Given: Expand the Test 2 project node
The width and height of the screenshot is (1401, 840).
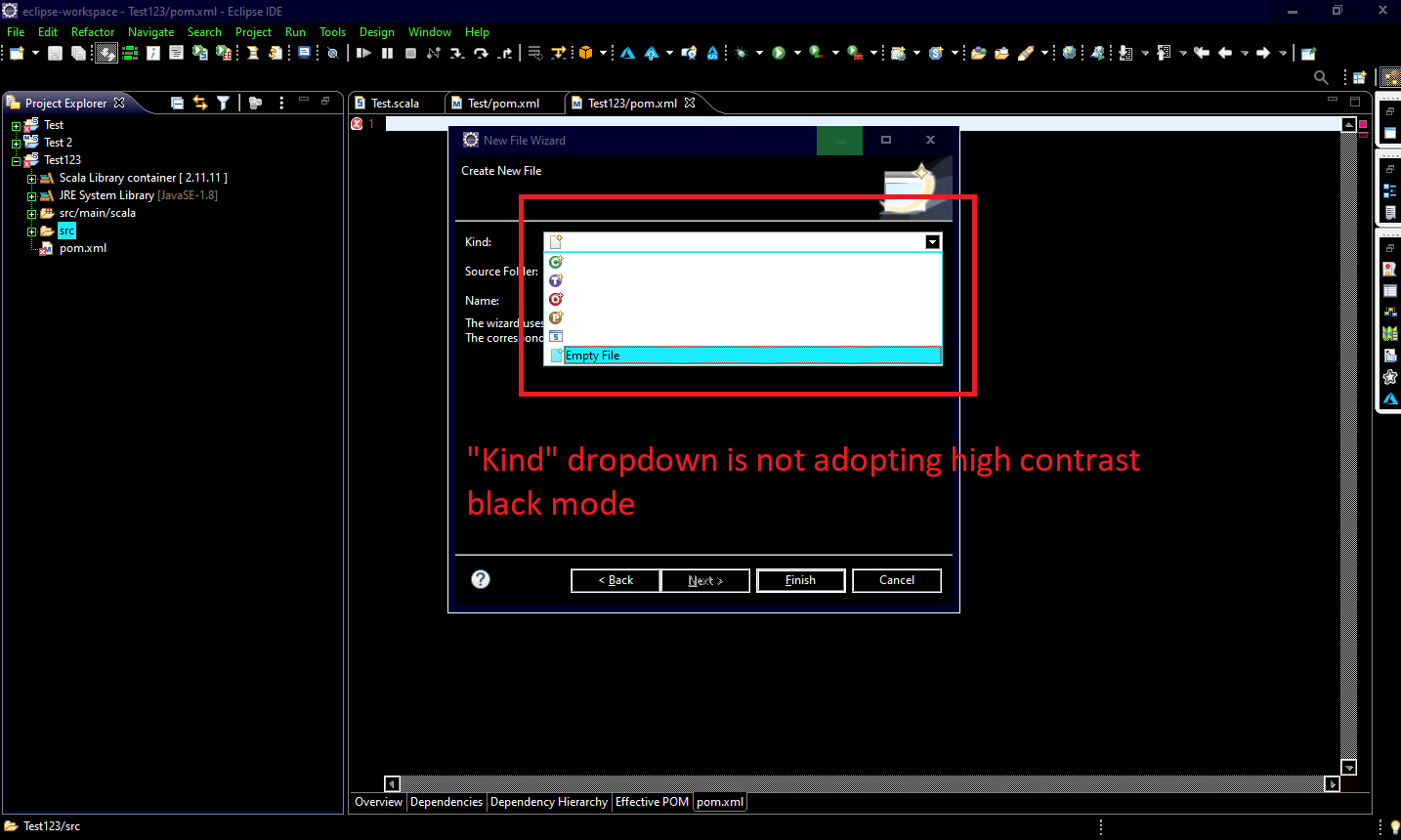Looking at the screenshot, I should [x=15, y=142].
